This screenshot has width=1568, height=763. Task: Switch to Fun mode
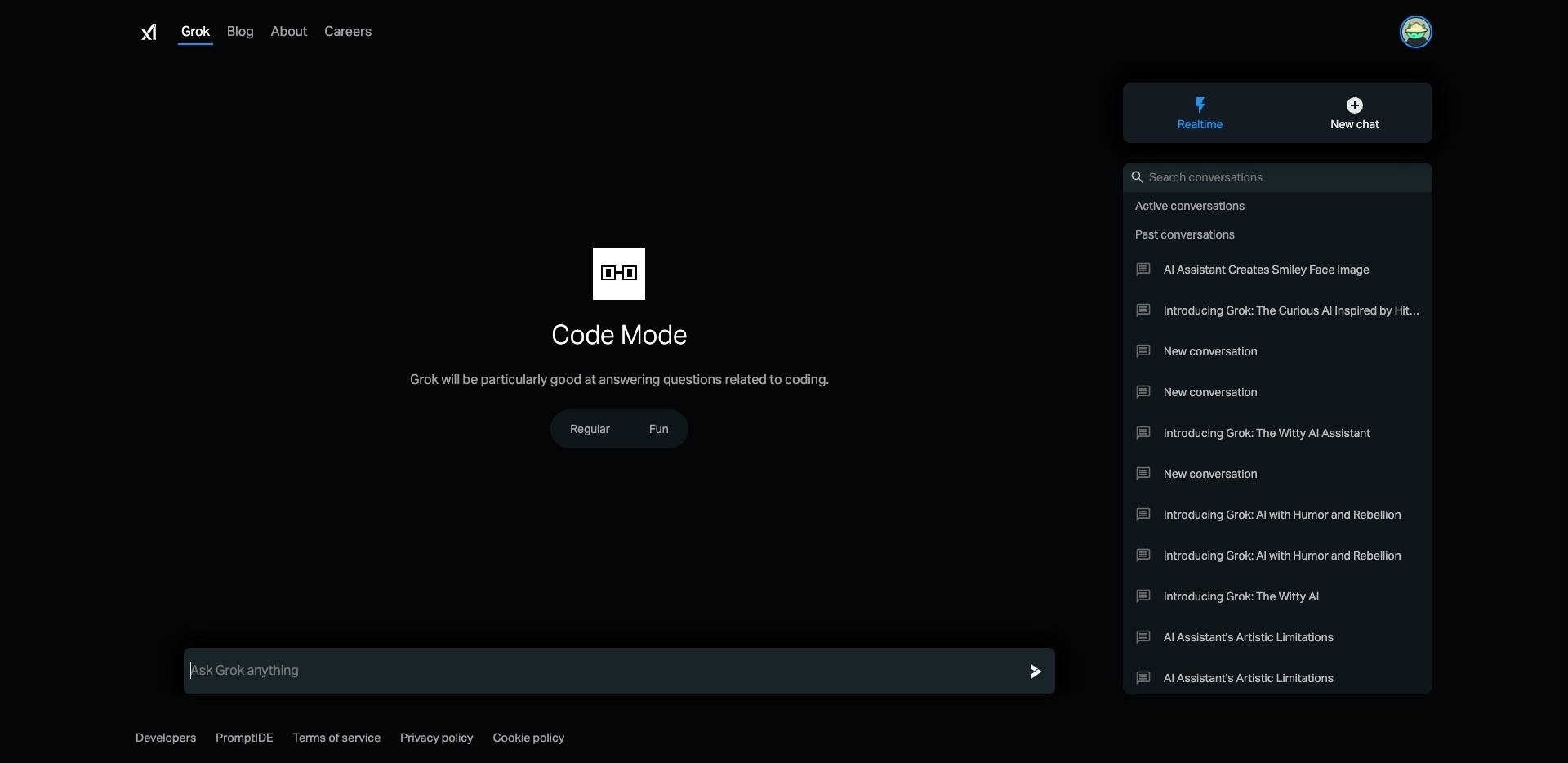point(658,429)
